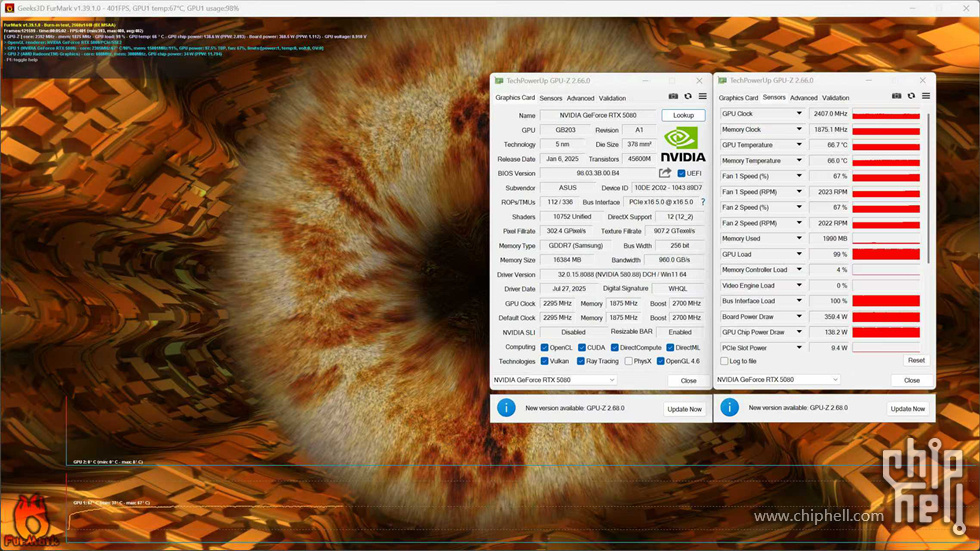Click refresh icon in GPU-Z Graphics Card window
The height and width of the screenshot is (551, 980).
click(688, 97)
